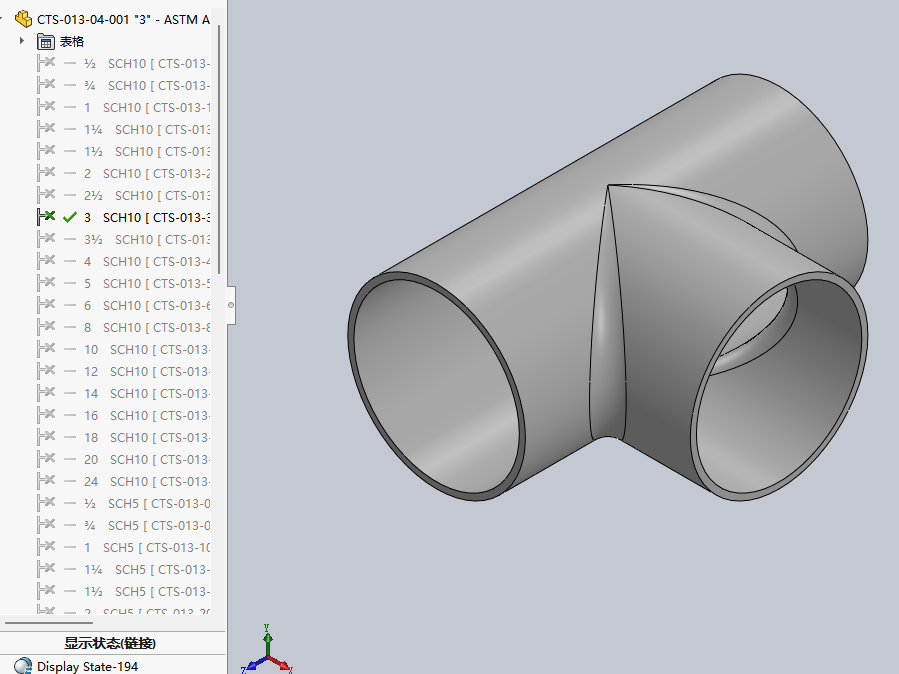Click the configuration icon beside 4 SCH10
Image resolution: width=899 pixels, height=674 pixels.
[x=46, y=261]
